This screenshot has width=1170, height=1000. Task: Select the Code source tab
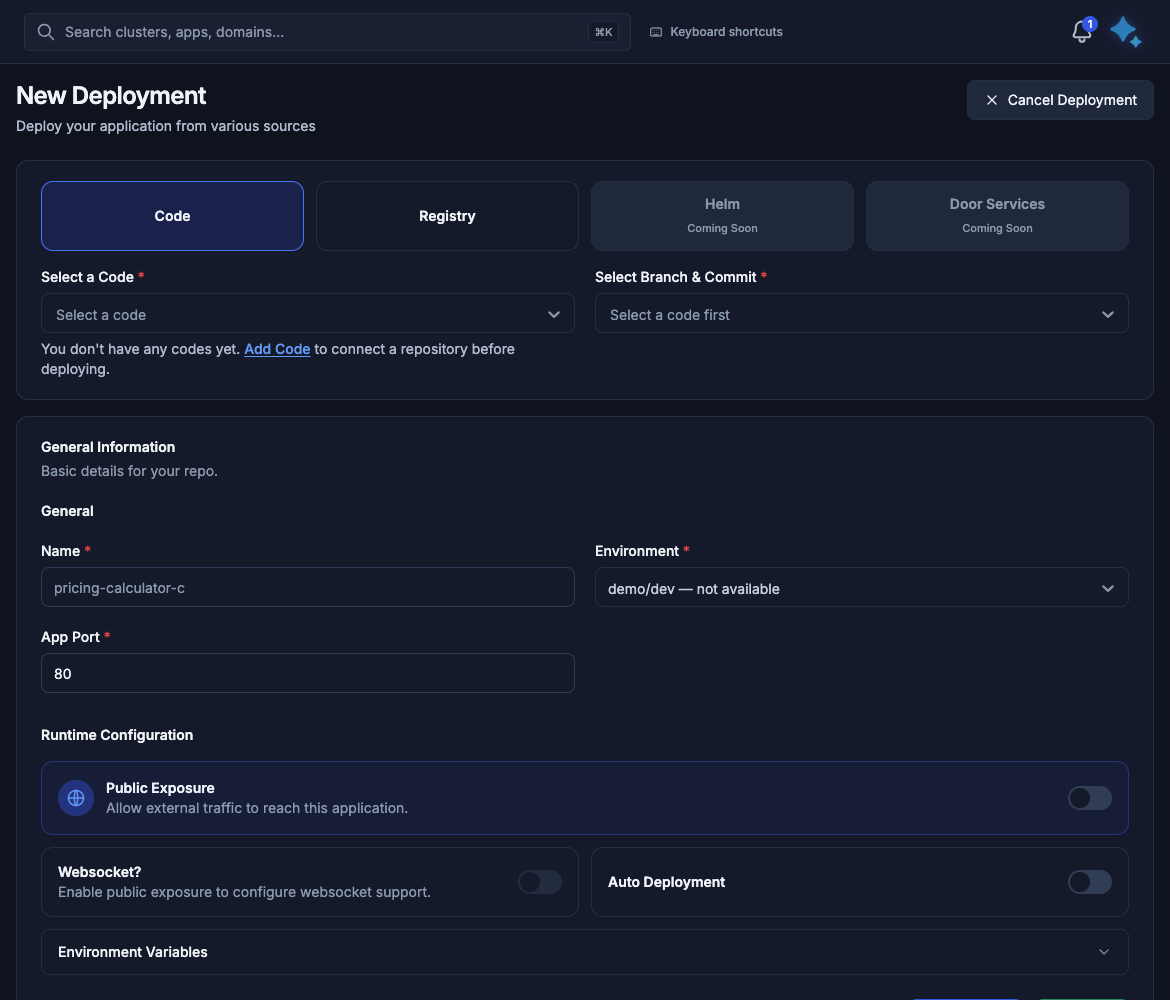click(172, 216)
